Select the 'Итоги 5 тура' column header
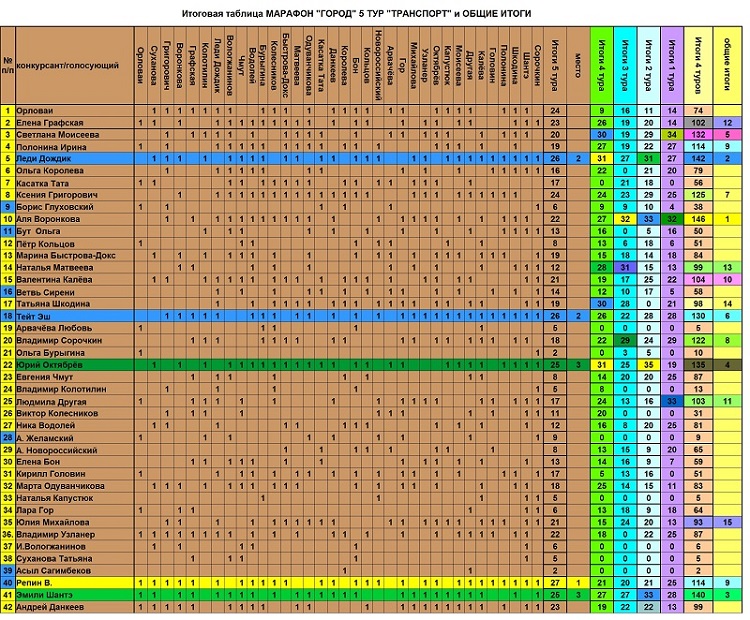 click(555, 65)
